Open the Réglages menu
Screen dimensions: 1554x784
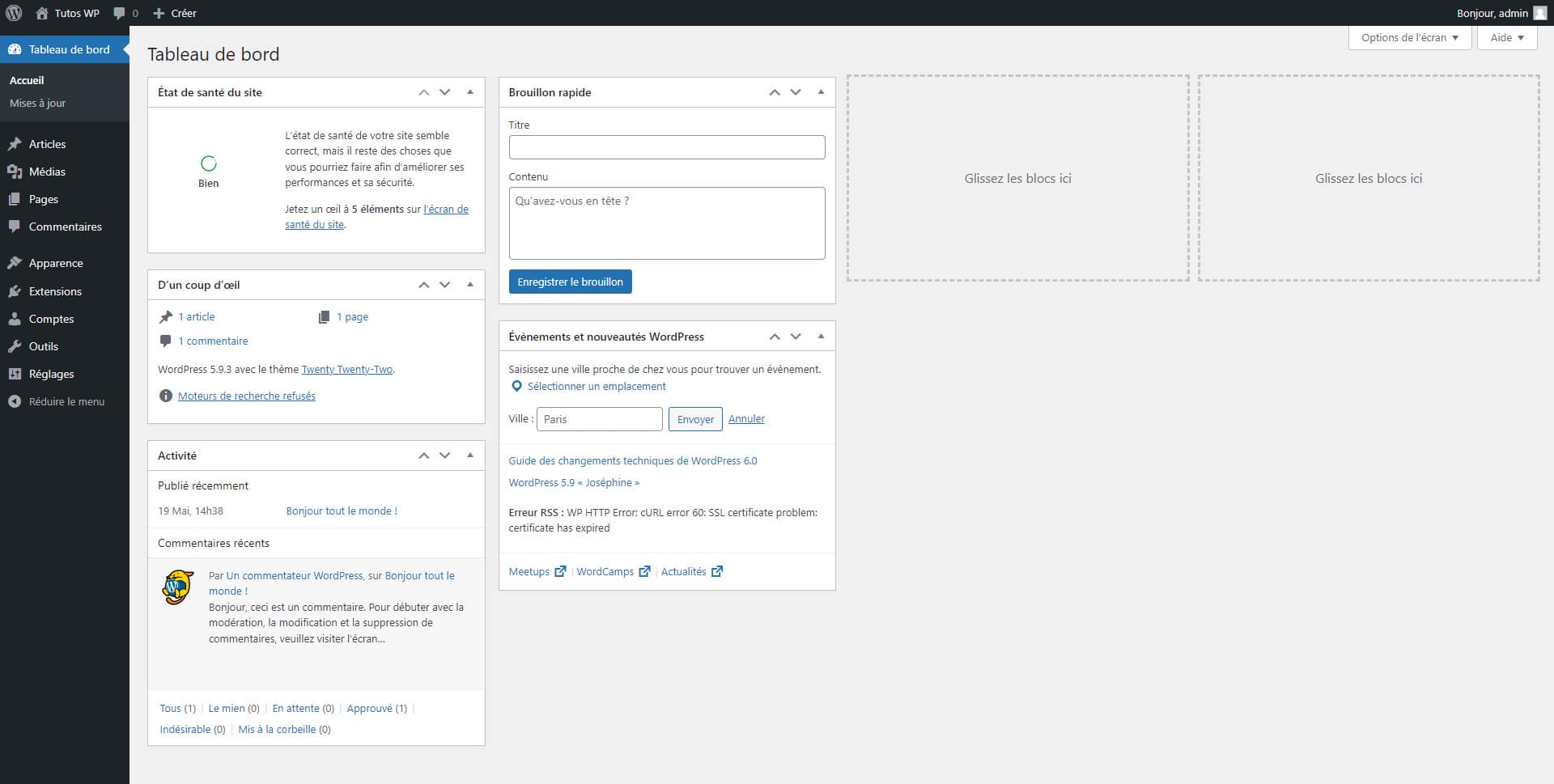tap(51, 374)
